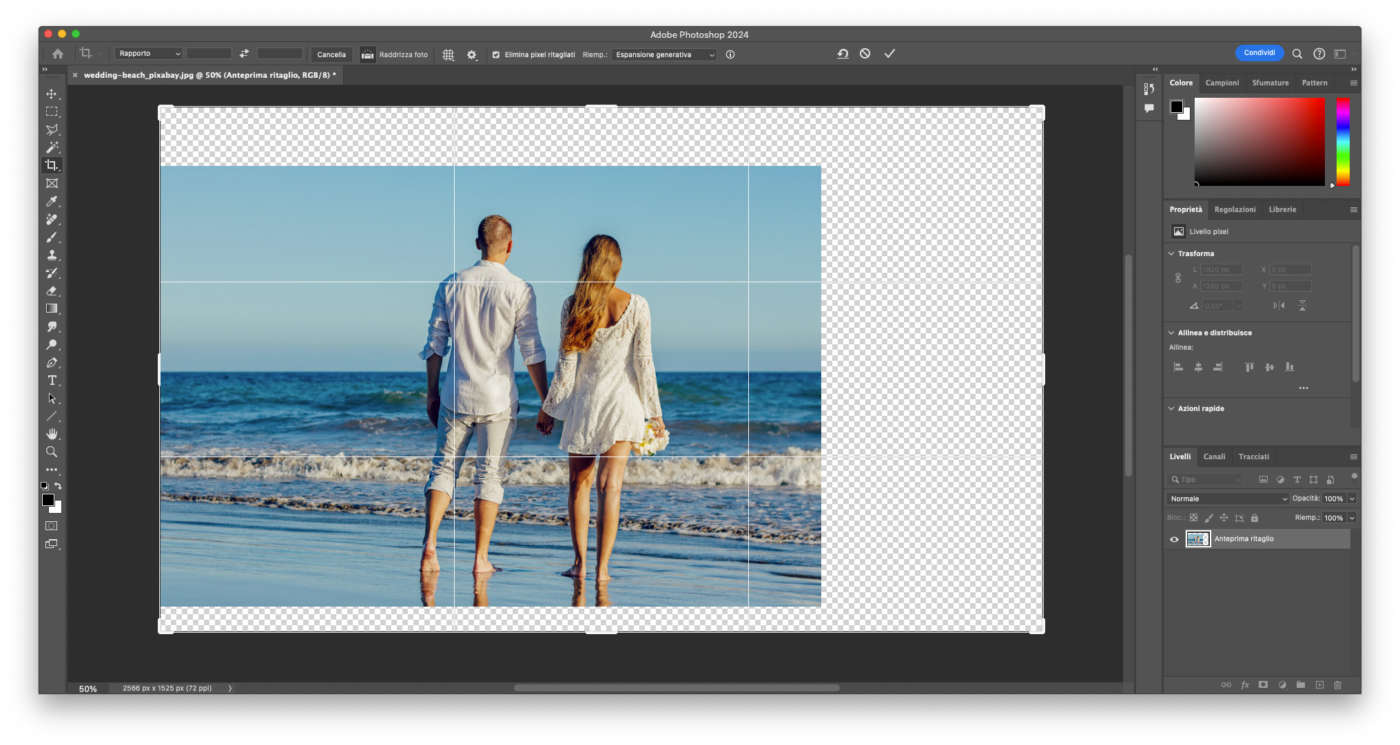1400x745 pixels.
Task: Cancel the crop operation icon
Action: tap(865, 54)
